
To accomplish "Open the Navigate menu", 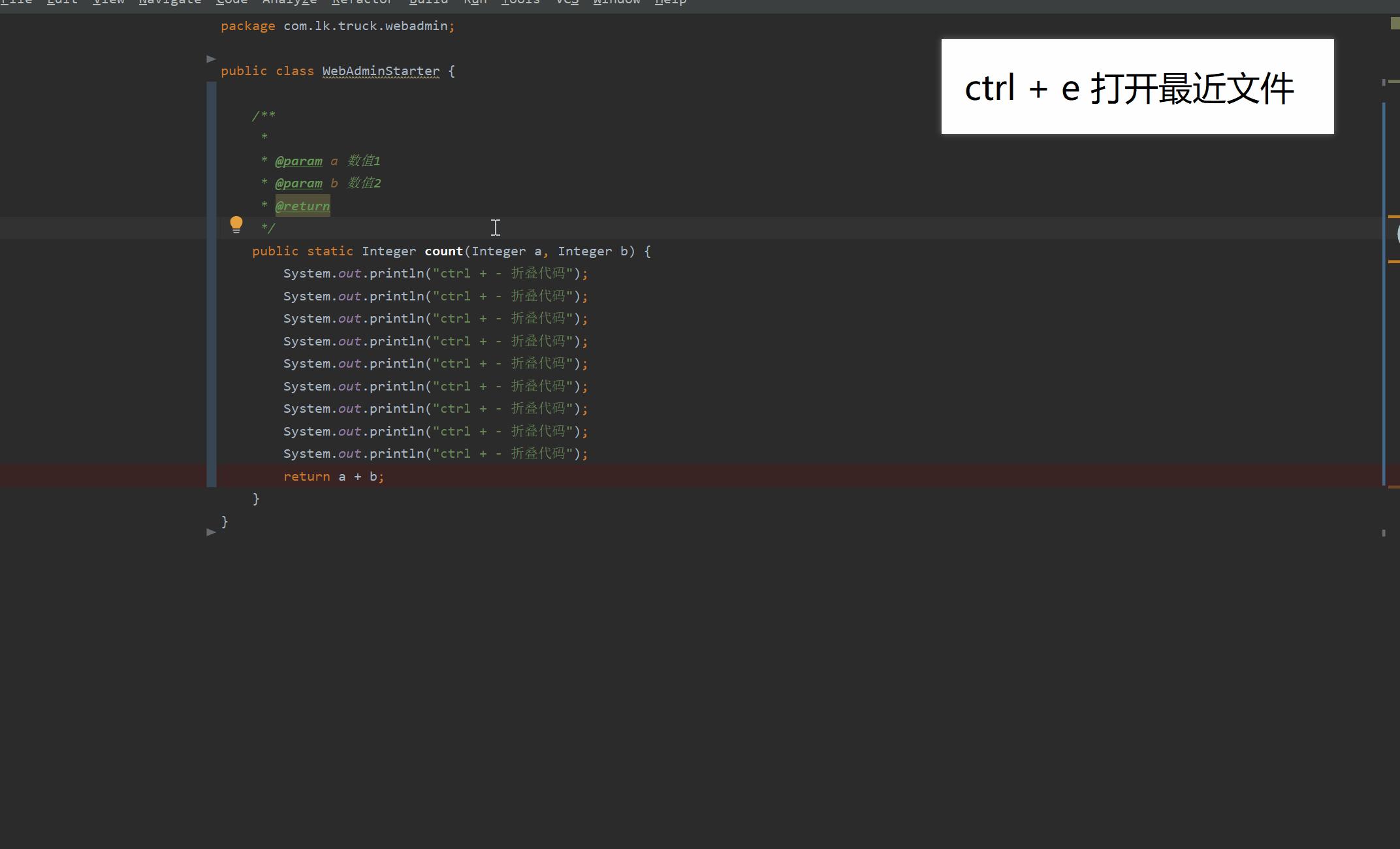I will [170, 2].
